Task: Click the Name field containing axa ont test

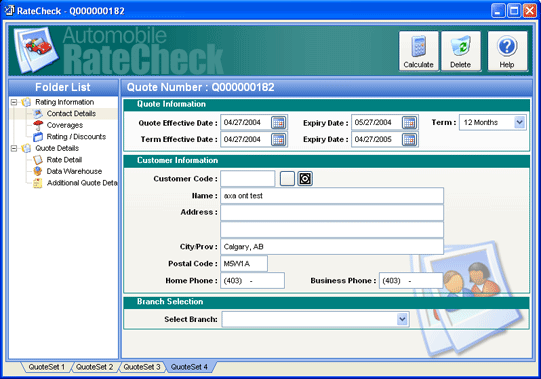Action: [x=332, y=196]
